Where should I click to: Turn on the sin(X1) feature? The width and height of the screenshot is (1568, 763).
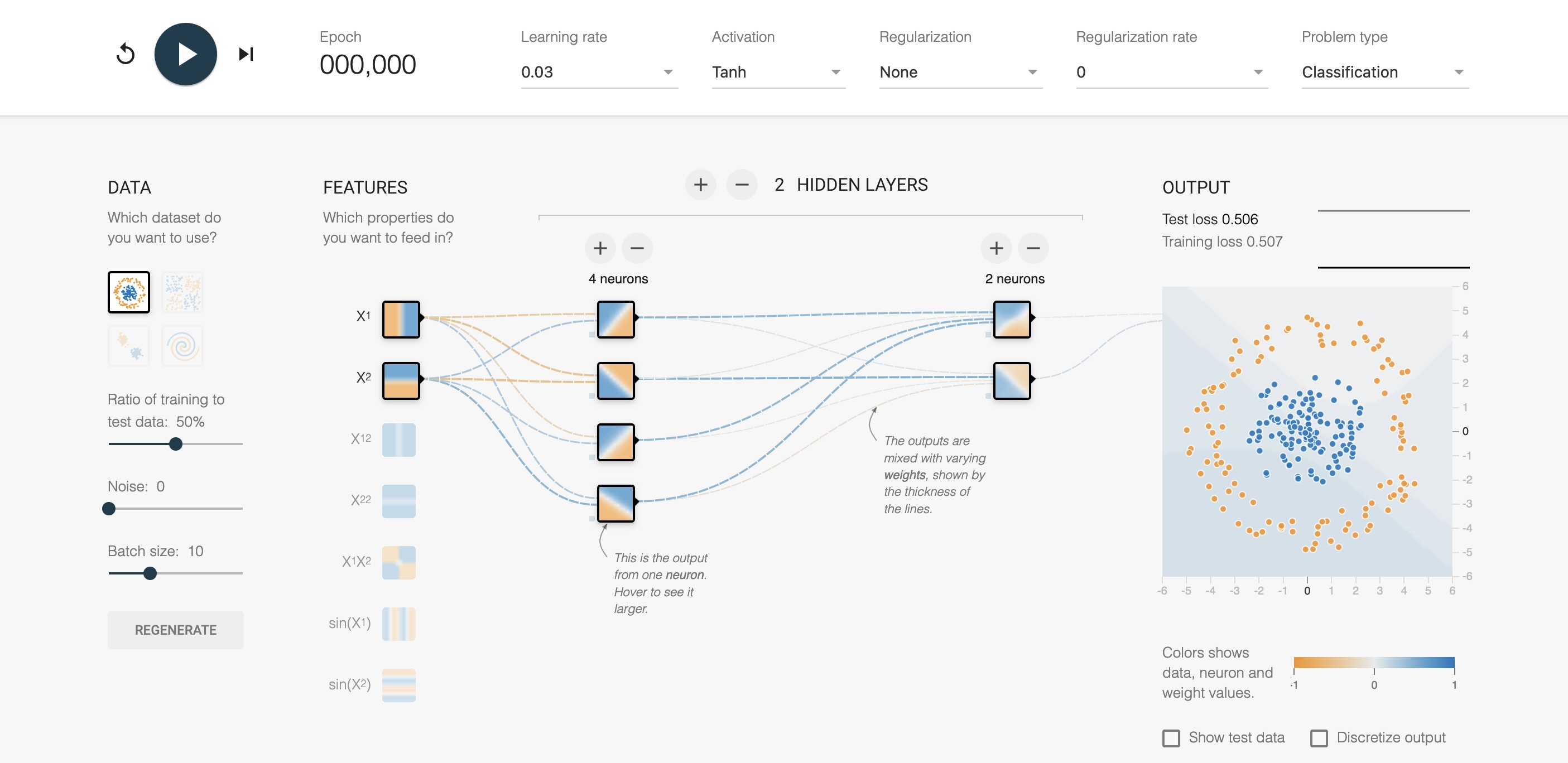click(398, 624)
